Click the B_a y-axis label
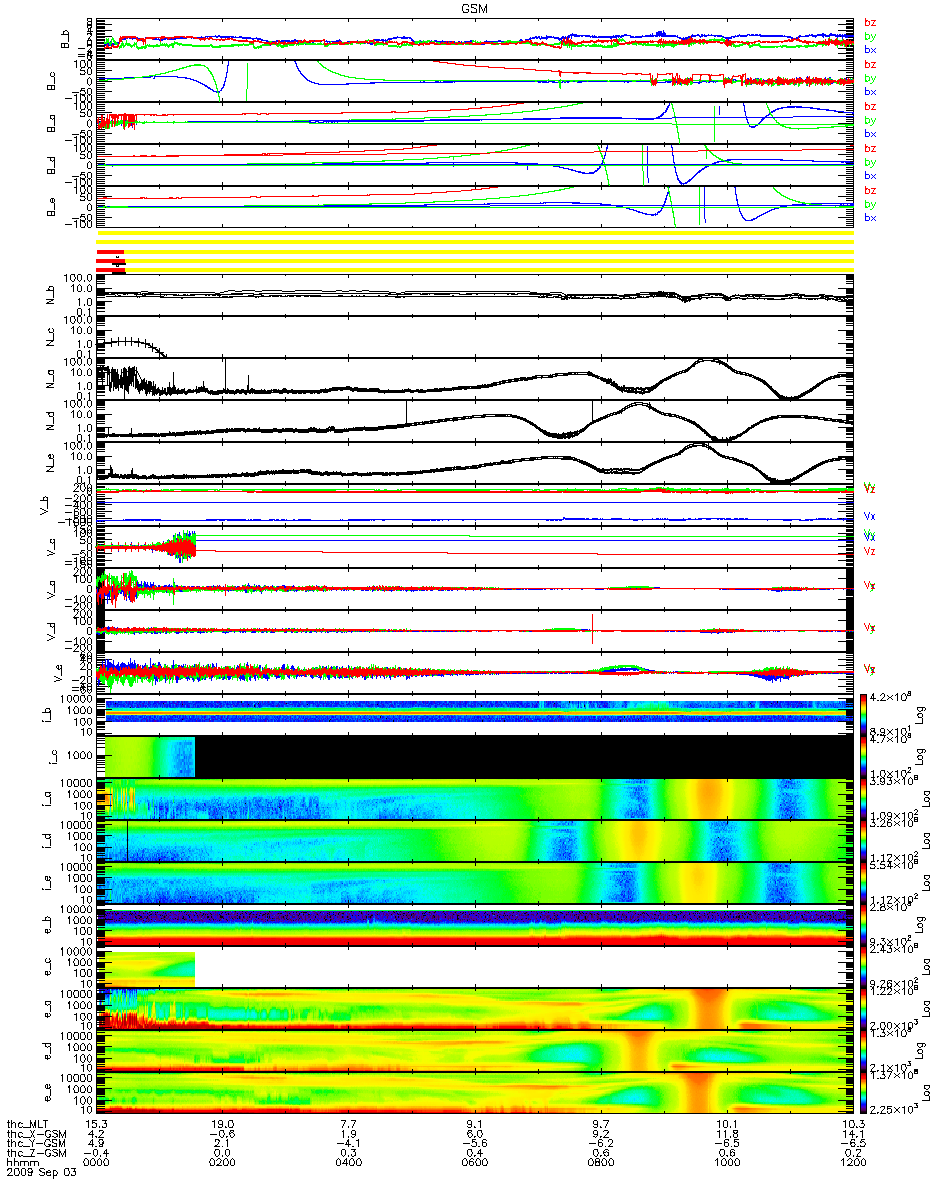 pos(50,122)
